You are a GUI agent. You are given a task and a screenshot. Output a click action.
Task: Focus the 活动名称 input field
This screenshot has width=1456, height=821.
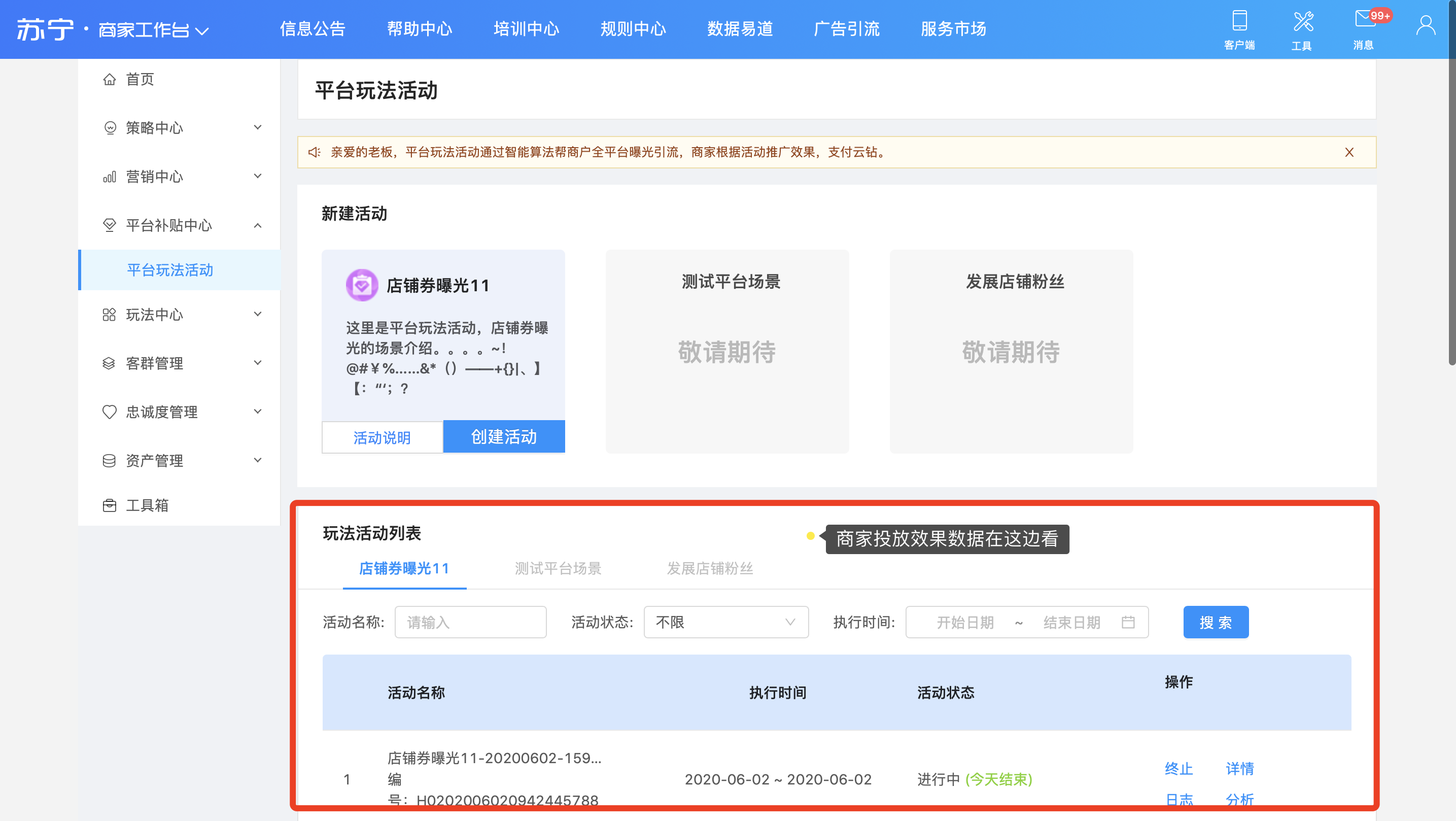tap(470, 622)
